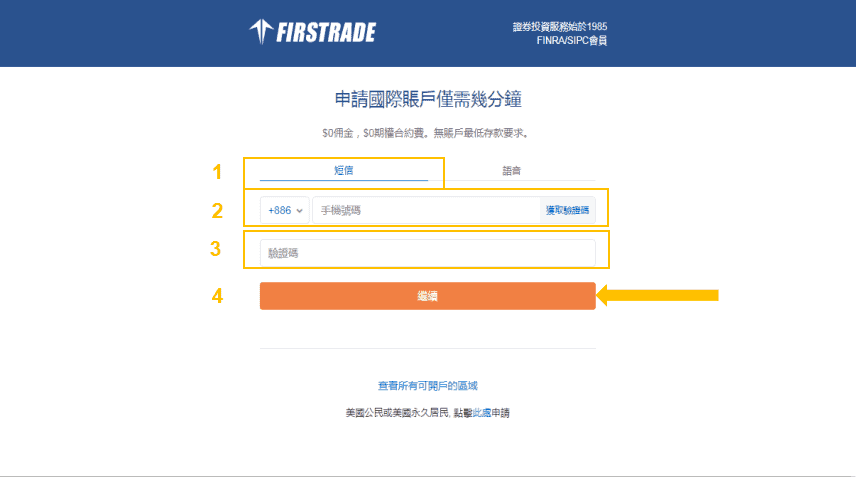This screenshot has height=477, width=856.
Task: Click the orange 繼續 button
Action: pyautogui.click(x=427, y=296)
